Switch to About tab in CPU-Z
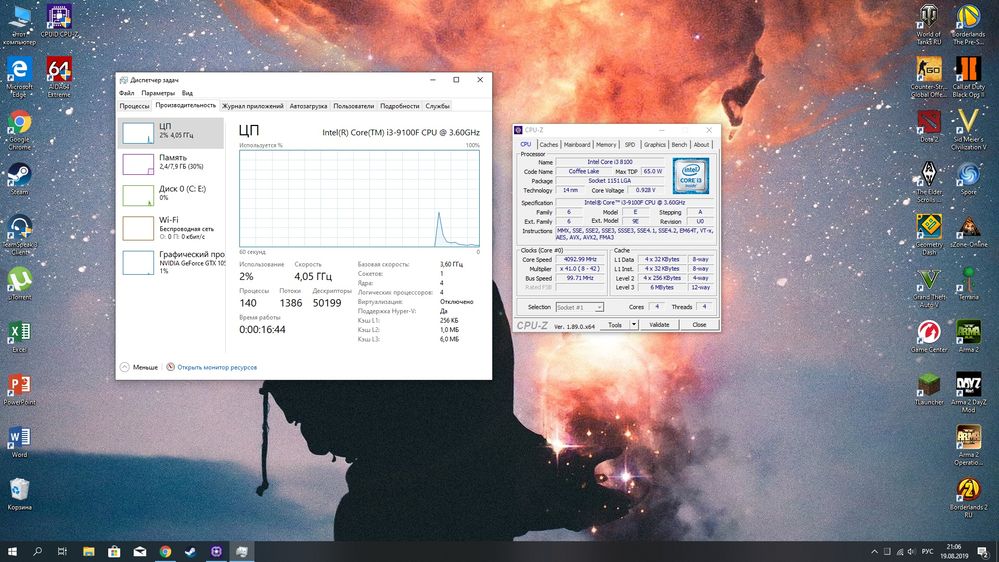Screen dimensions: 999x562 701,145
